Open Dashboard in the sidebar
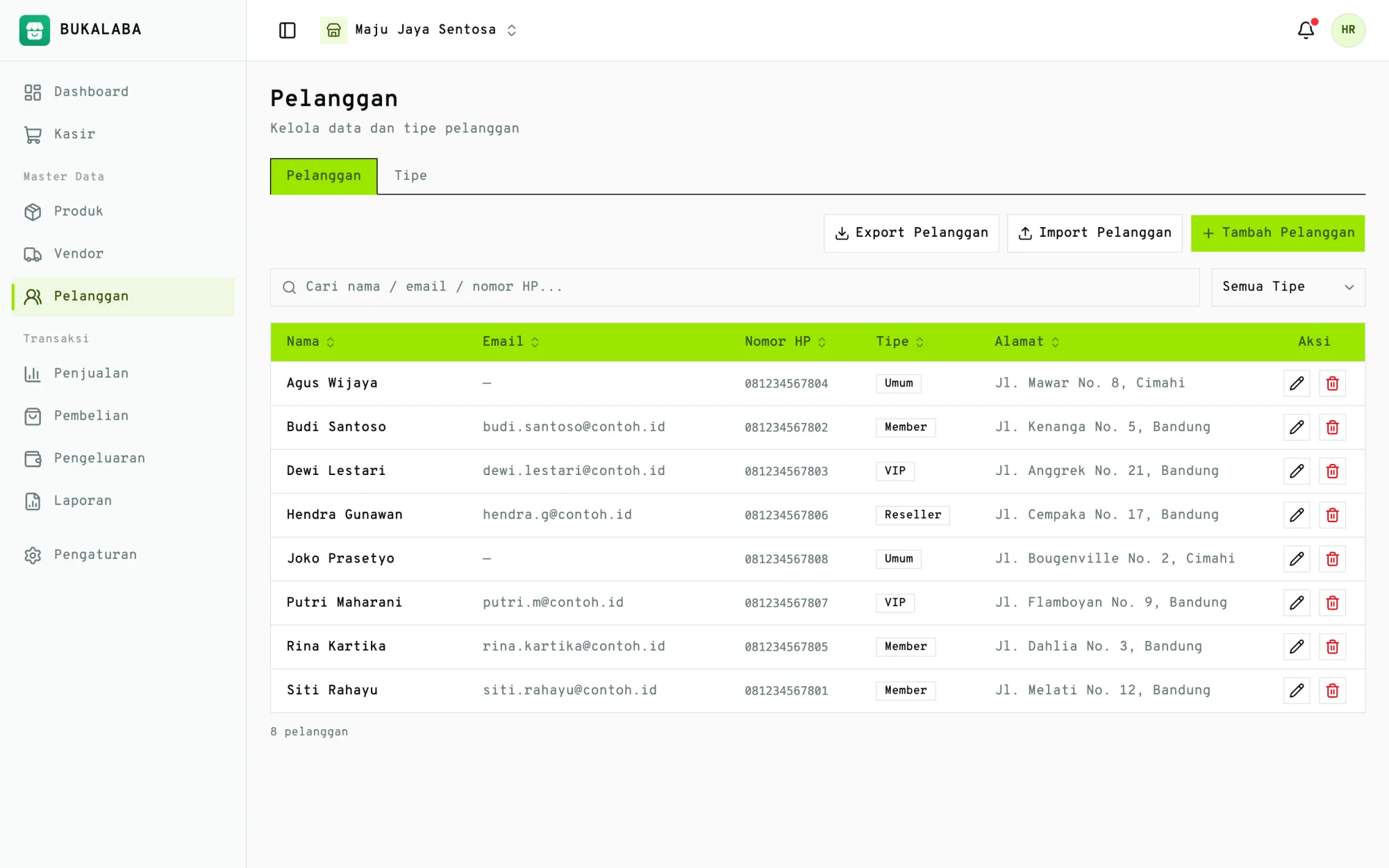Image resolution: width=1389 pixels, height=868 pixels. [x=123, y=92]
